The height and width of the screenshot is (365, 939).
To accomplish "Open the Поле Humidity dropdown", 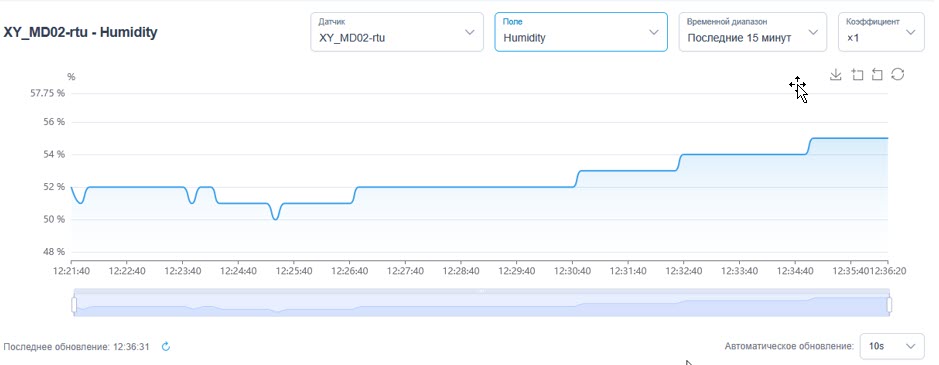I will coord(581,32).
